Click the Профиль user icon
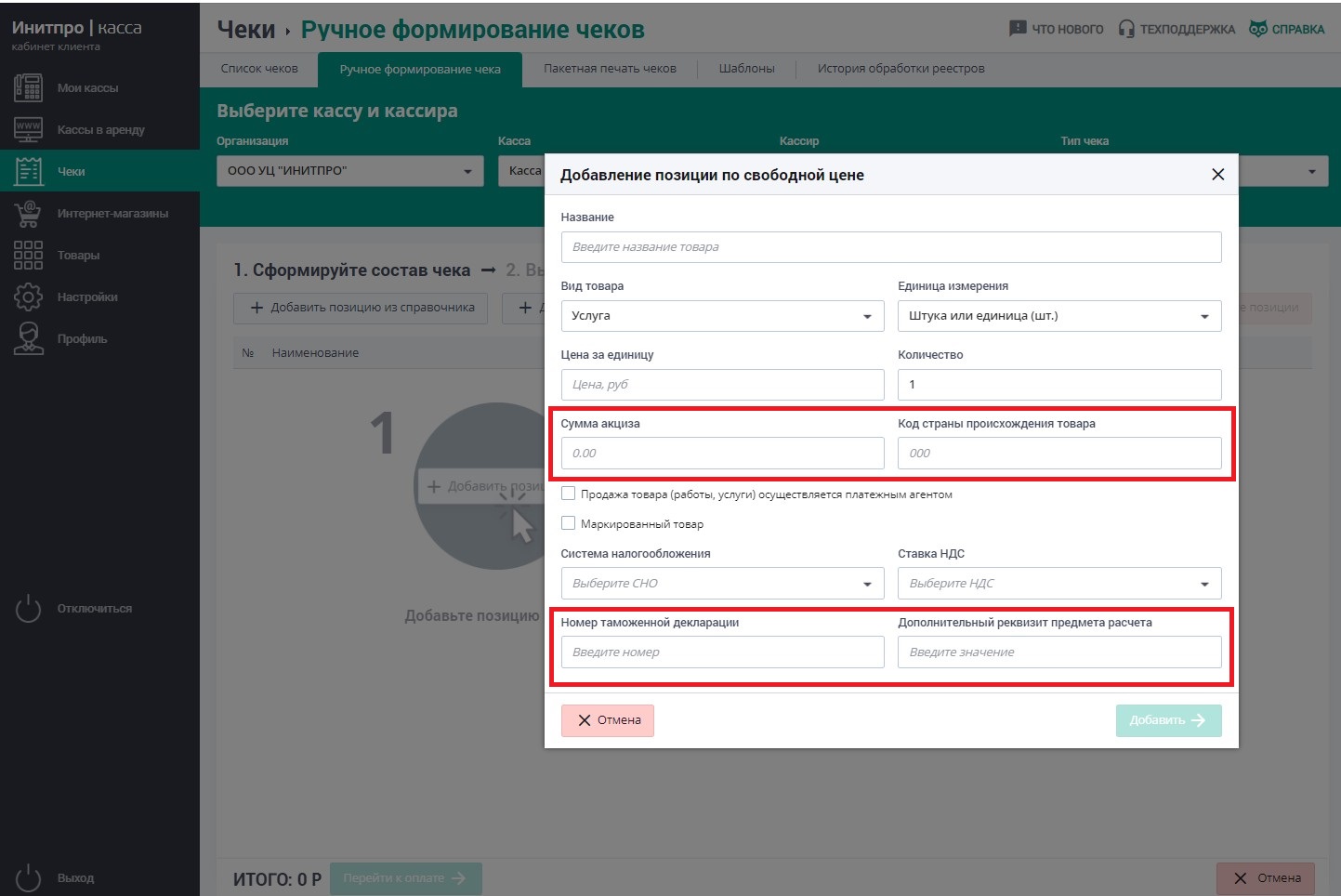The height and width of the screenshot is (896, 1341). click(x=28, y=338)
